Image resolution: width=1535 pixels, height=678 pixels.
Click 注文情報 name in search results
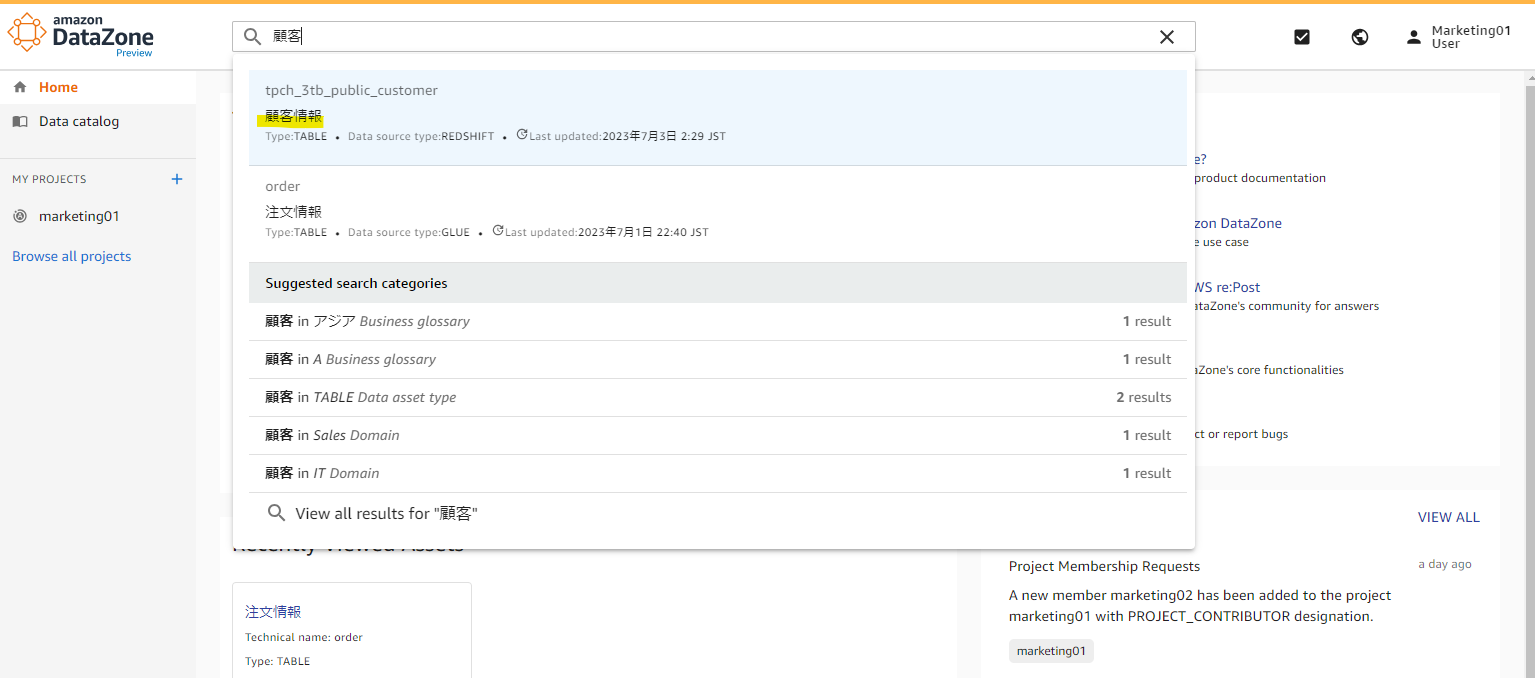click(293, 211)
